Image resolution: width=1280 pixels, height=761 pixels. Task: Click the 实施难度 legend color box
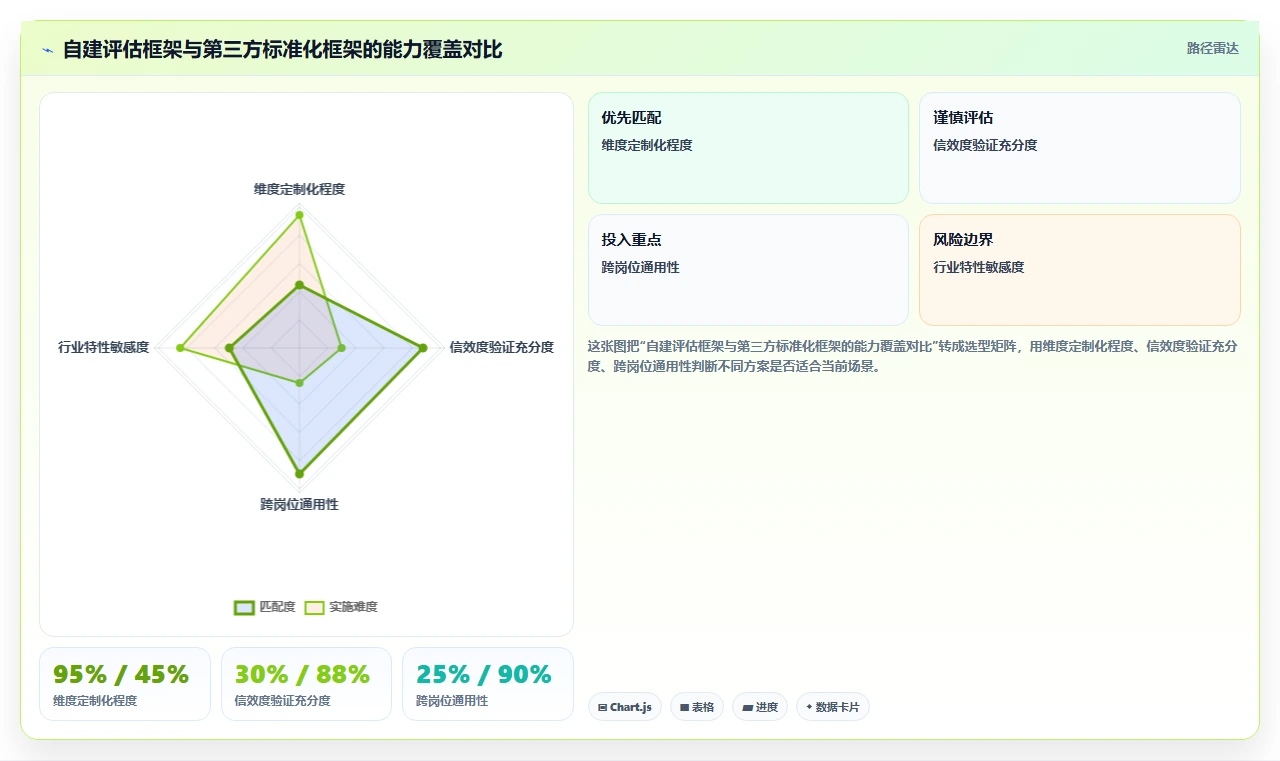[x=314, y=607]
